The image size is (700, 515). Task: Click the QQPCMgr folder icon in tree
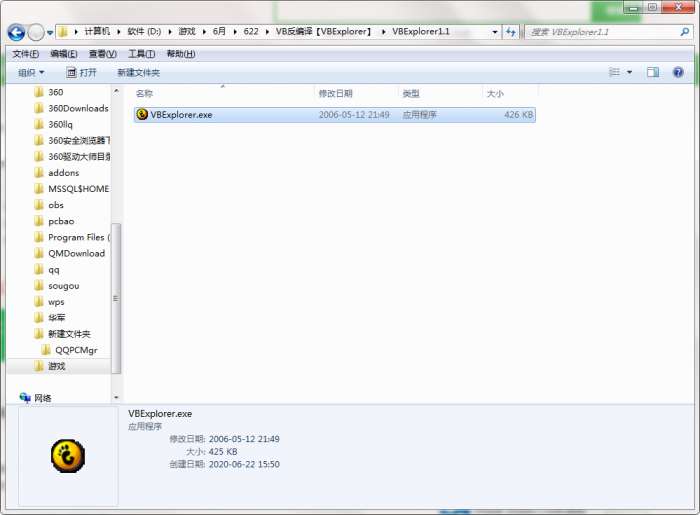tap(46, 350)
